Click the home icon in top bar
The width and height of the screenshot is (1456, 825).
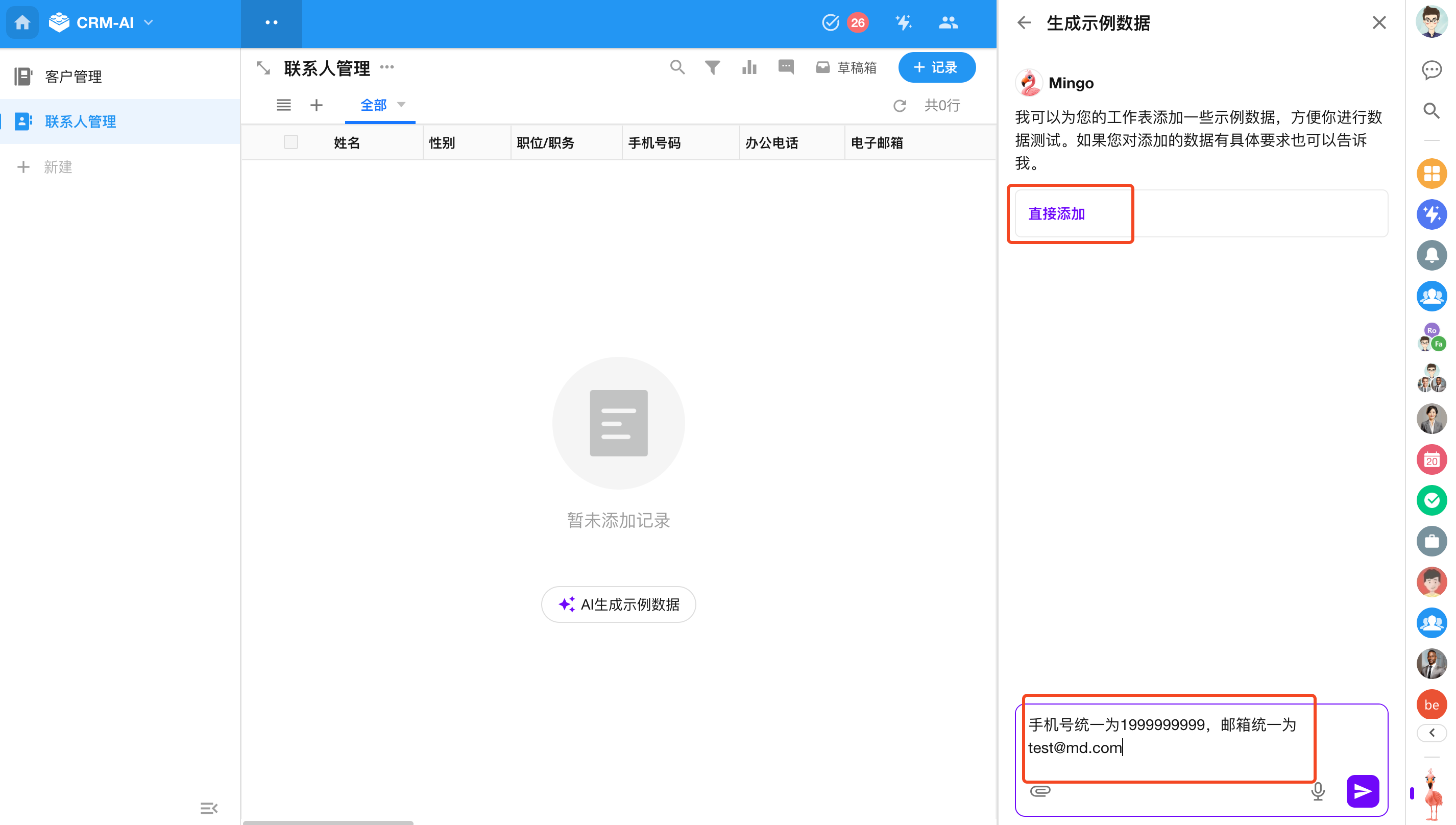pyautogui.click(x=22, y=22)
